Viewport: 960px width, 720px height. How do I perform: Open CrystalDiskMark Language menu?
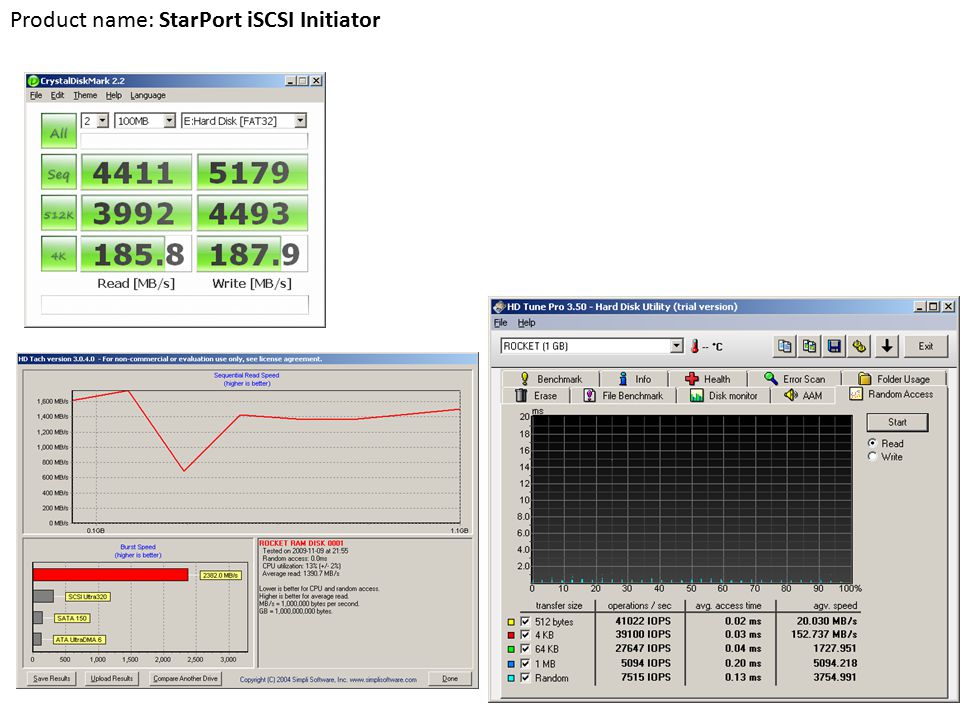pos(148,96)
